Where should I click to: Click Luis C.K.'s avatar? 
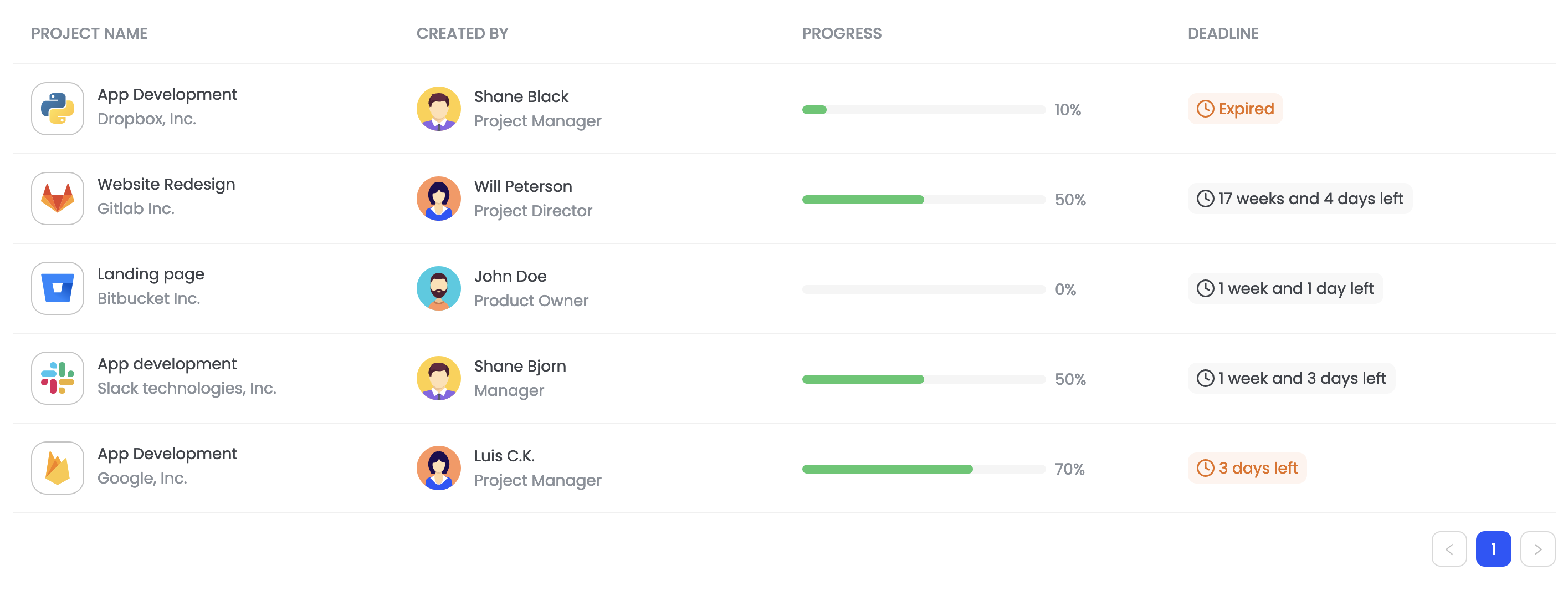pyautogui.click(x=438, y=467)
